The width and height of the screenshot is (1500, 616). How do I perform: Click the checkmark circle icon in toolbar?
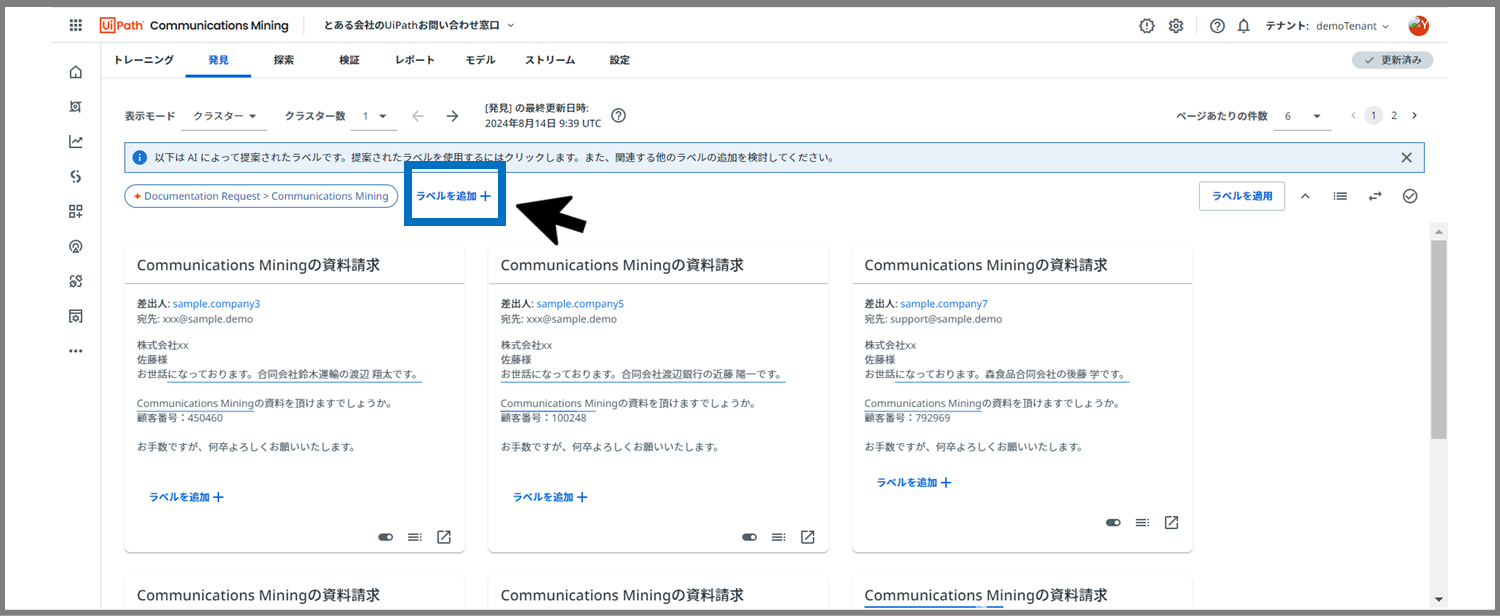[x=1410, y=196]
